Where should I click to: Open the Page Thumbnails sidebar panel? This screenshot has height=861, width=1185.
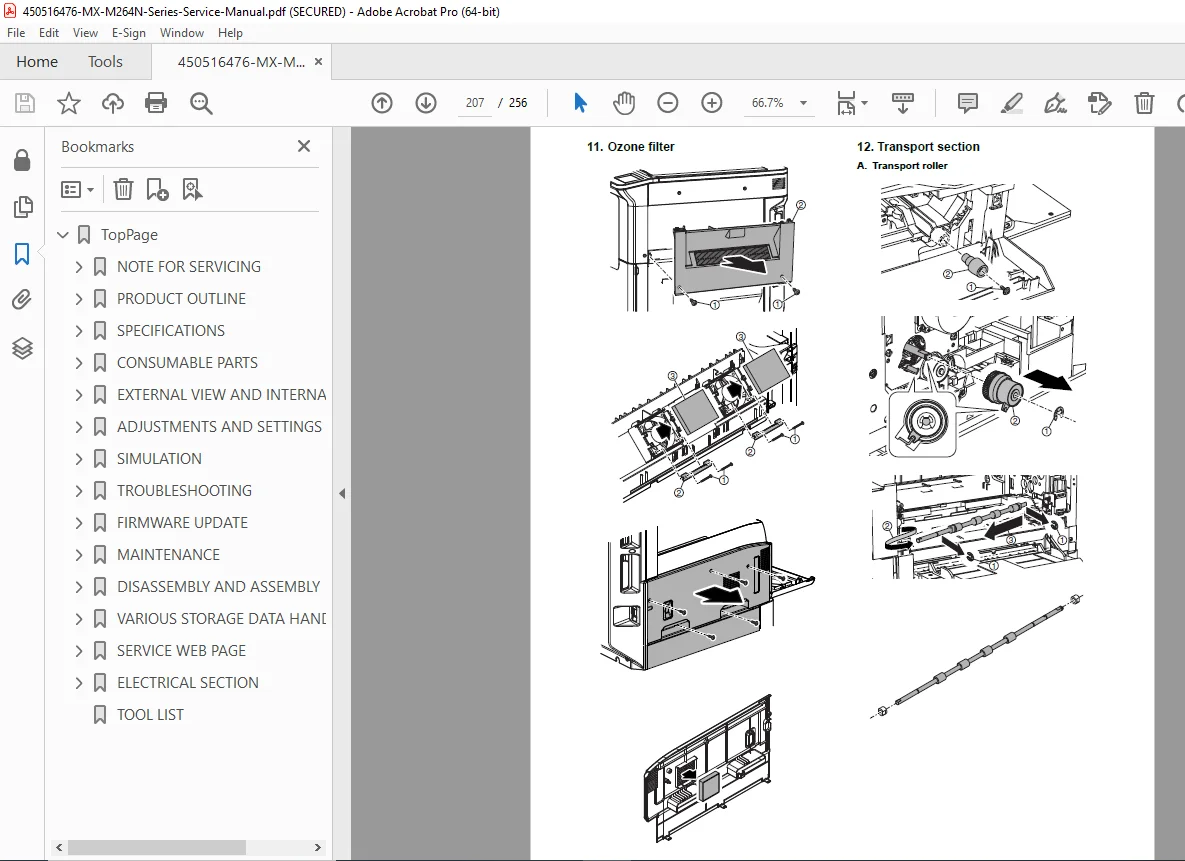point(22,206)
